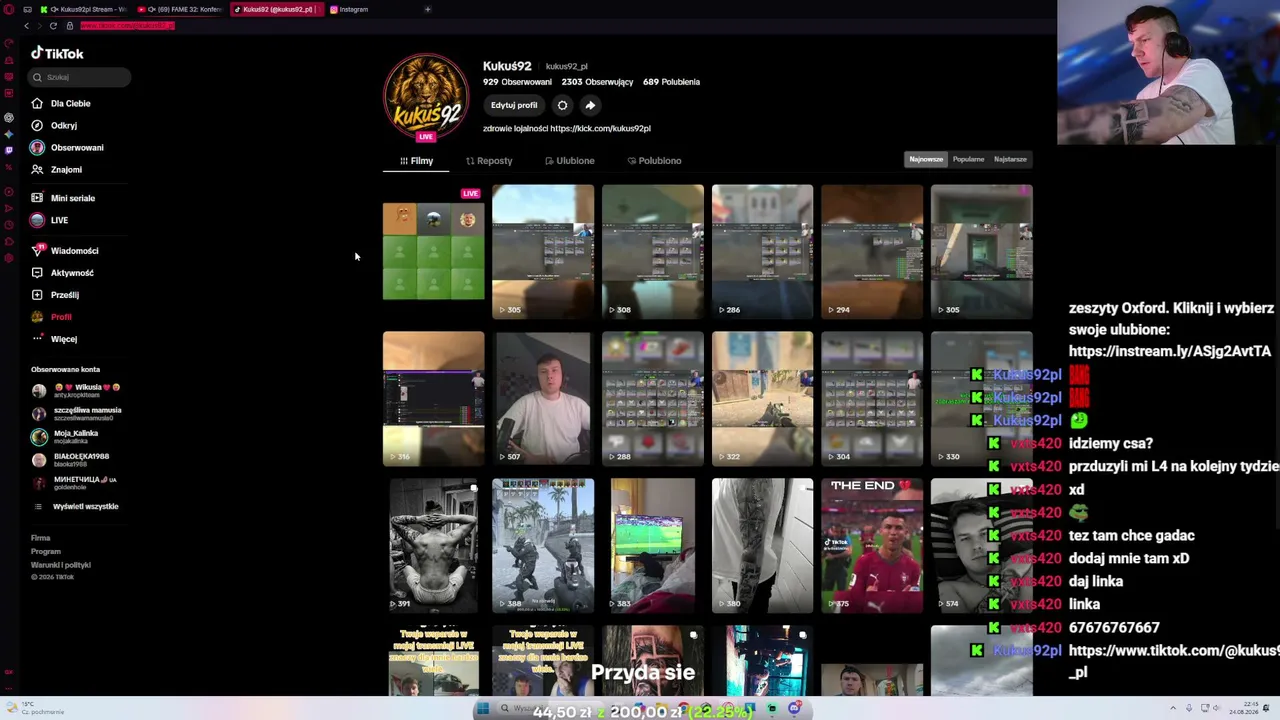Open the Windows Start menu
The image size is (1280, 720).
click(x=483, y=709)
